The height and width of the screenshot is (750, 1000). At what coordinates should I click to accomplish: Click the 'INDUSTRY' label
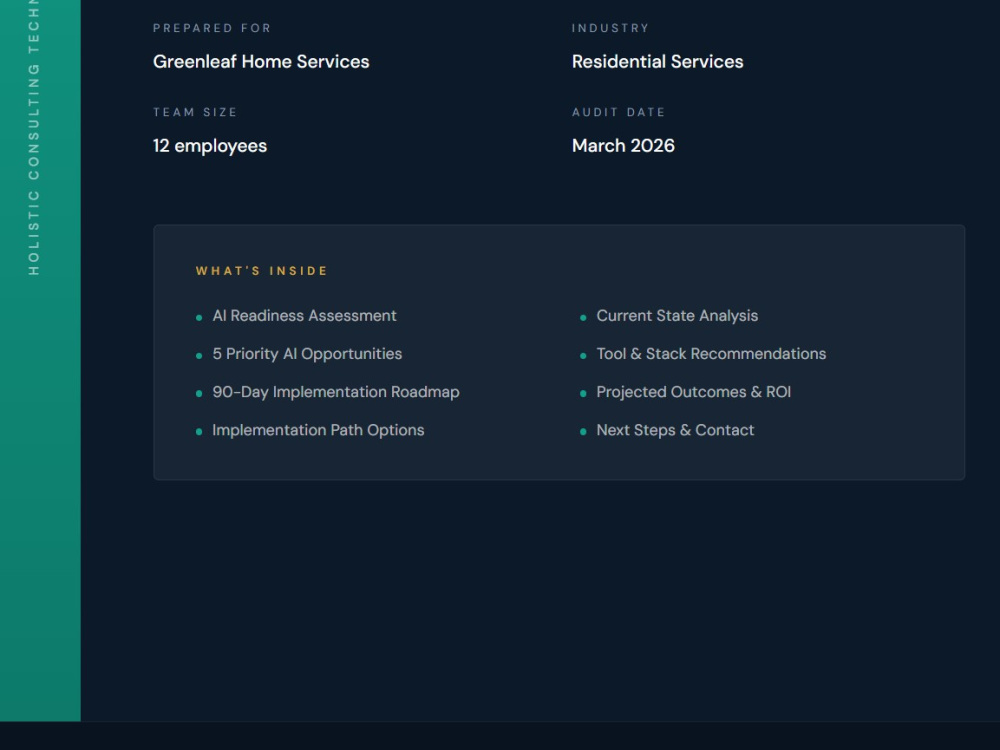pos(610,28)
